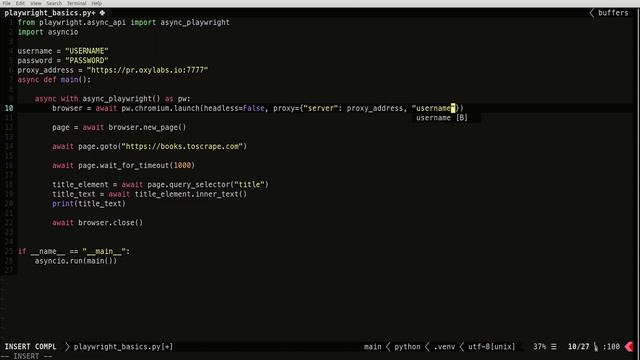This screenshot has width=640, height=360.
Task: Place cursor on the "USERNAME" string
Action: point(87,51)
